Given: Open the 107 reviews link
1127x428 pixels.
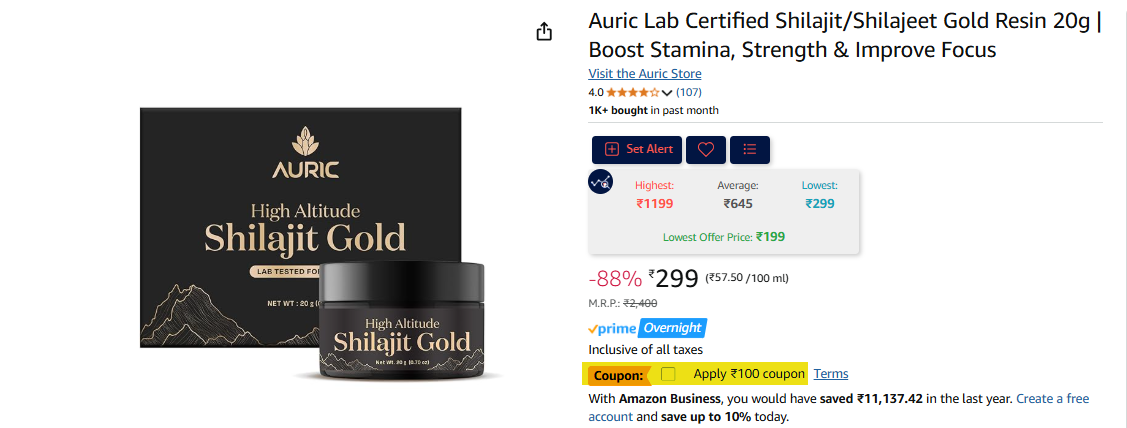Looking at the screenshot, I should coord(689,92).
